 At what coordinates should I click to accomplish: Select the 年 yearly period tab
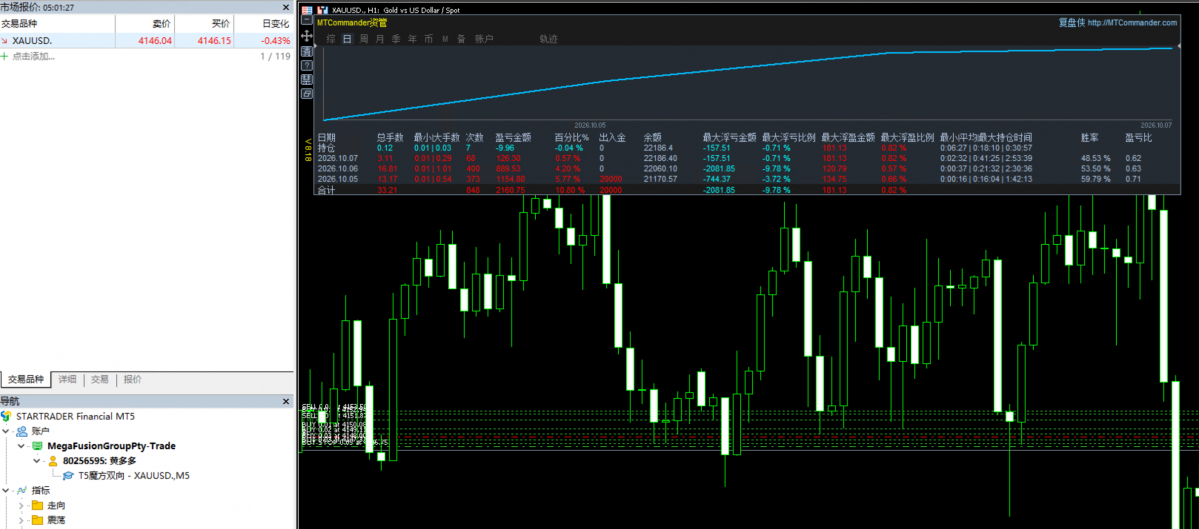click(x=412, y=38)
